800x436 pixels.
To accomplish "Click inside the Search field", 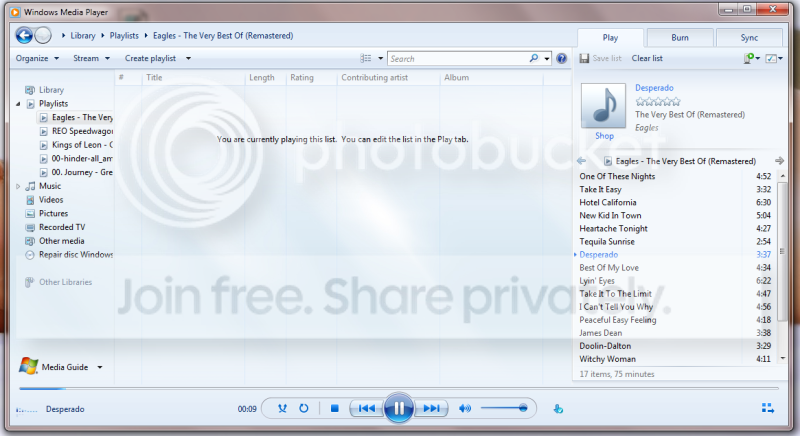I will click(458, 59).
